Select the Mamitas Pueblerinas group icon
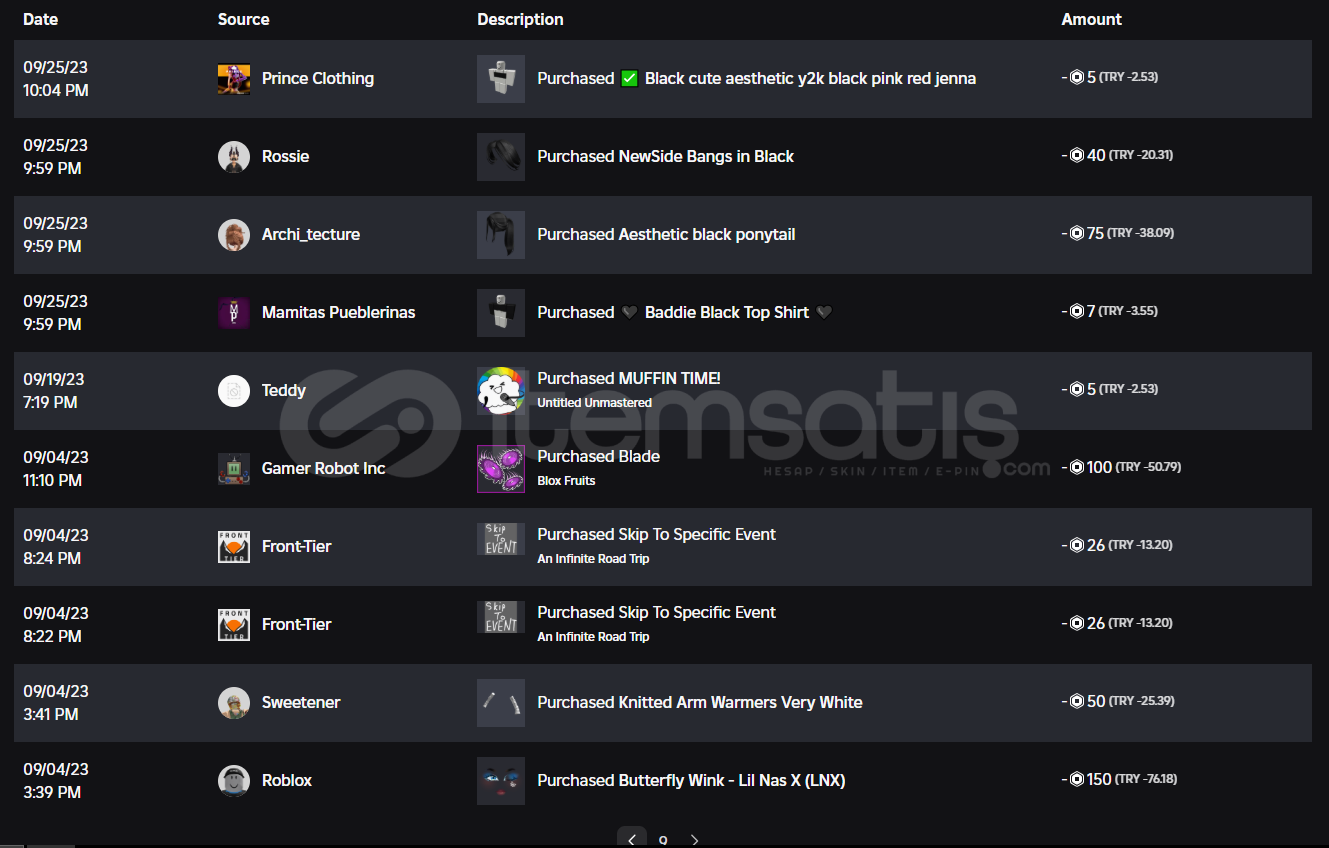The height and width of the screenshot is (848, 1329). pyautogui.click(x=234, y=313)
